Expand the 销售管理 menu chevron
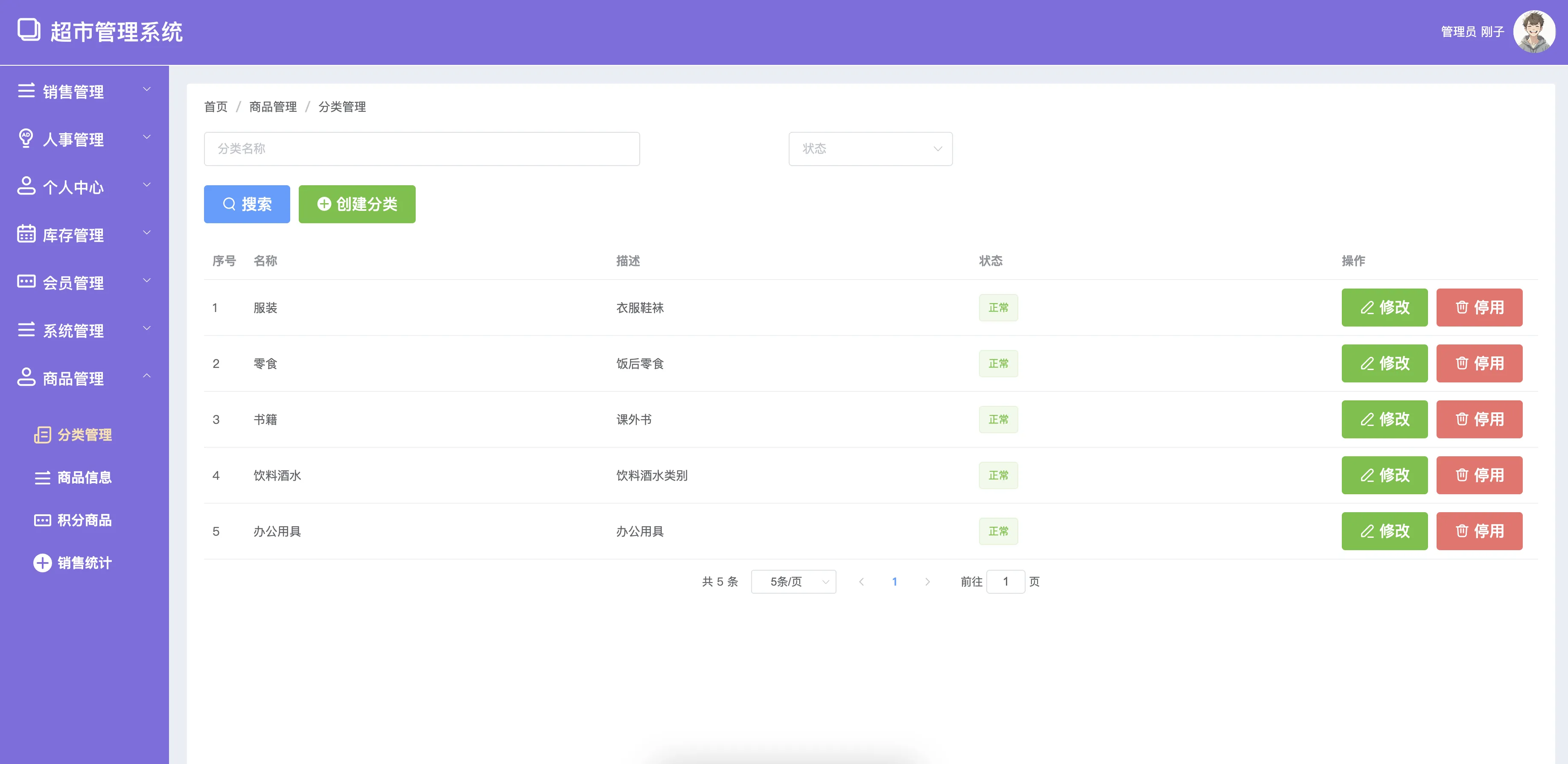This screenshot has height=764, width=1568. coord(147,90)
